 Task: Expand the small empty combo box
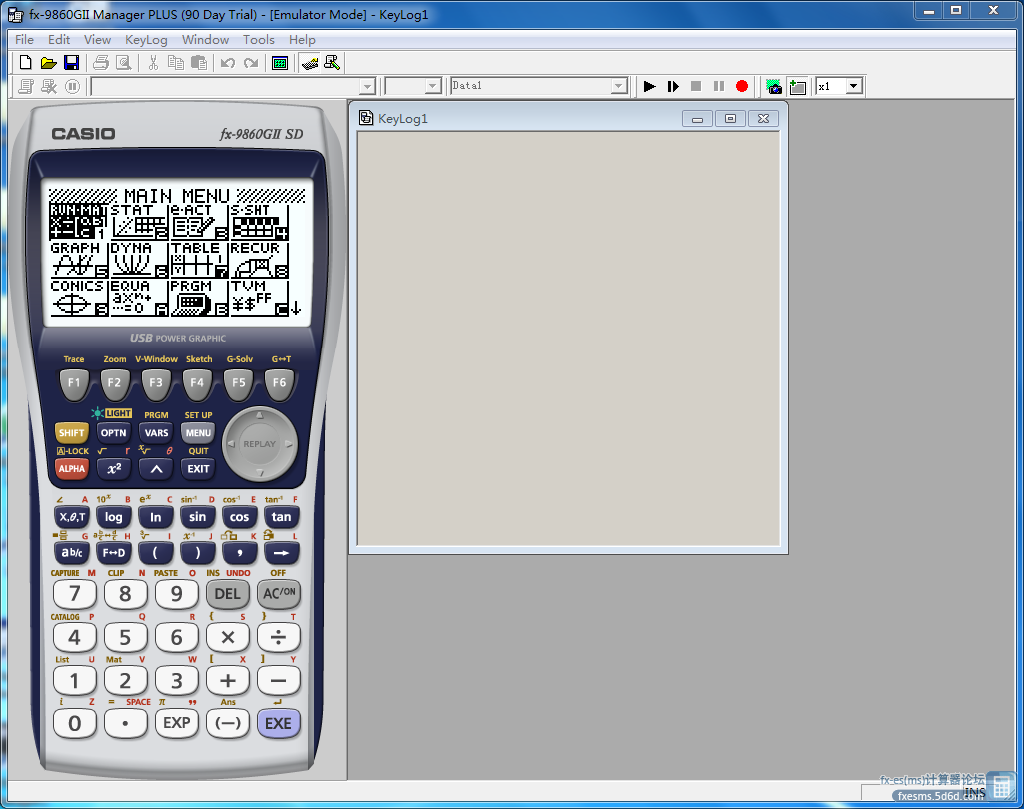click(x=434, y=86)
